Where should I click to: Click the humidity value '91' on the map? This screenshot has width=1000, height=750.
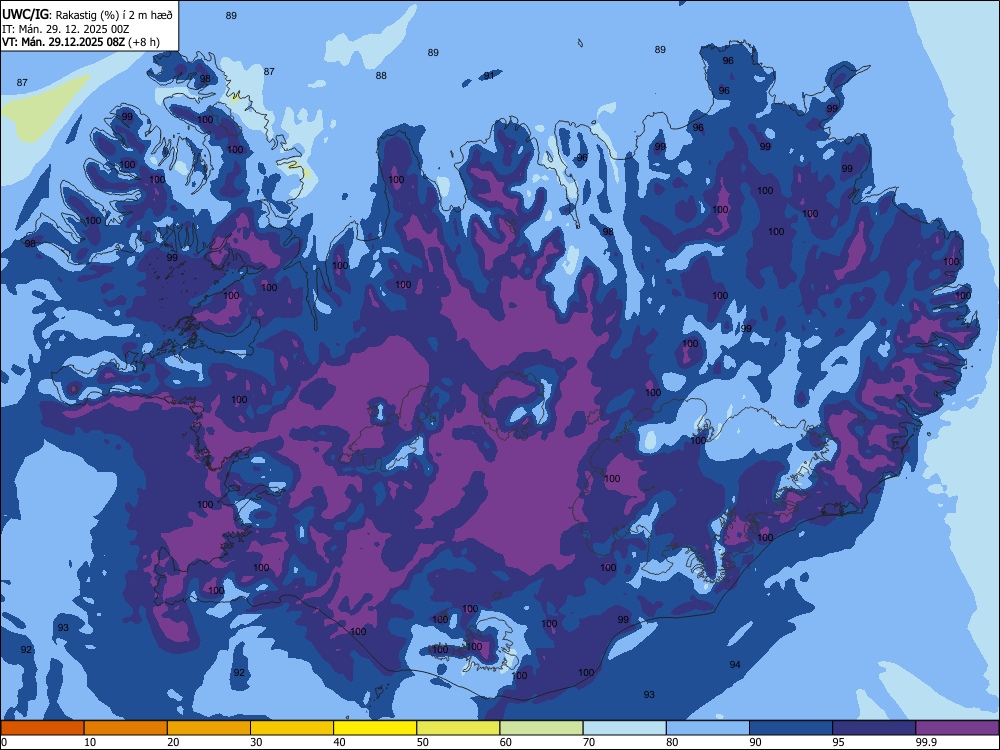tap(489, 75)
